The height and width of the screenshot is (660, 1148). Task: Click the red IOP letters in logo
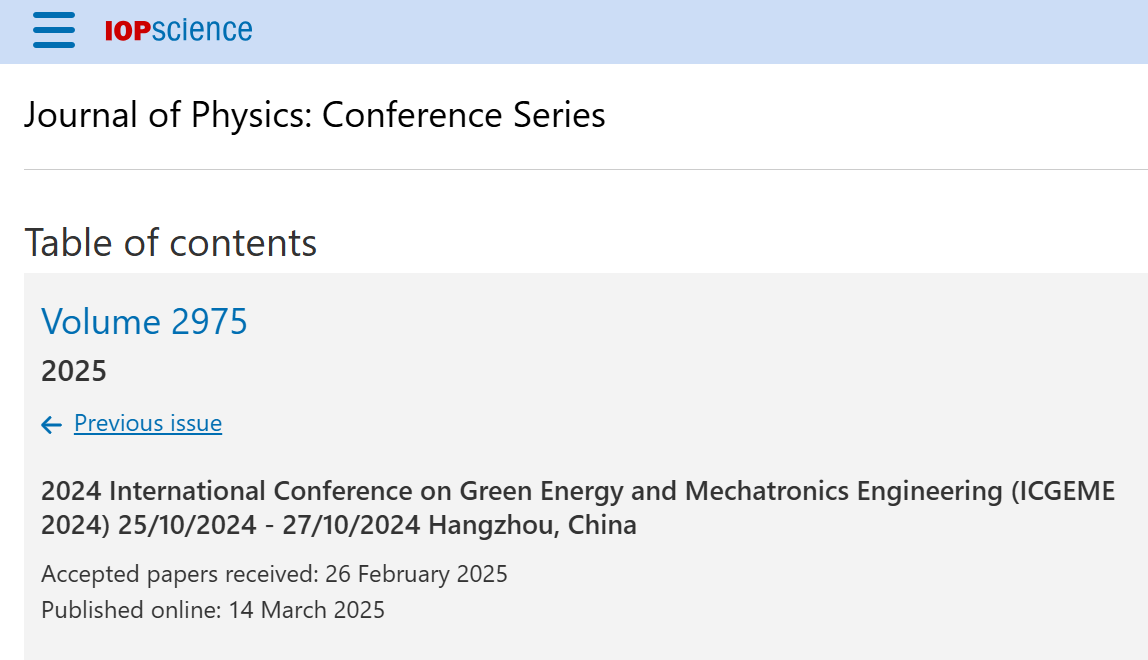pyautogui.click(x=127, y=31)
